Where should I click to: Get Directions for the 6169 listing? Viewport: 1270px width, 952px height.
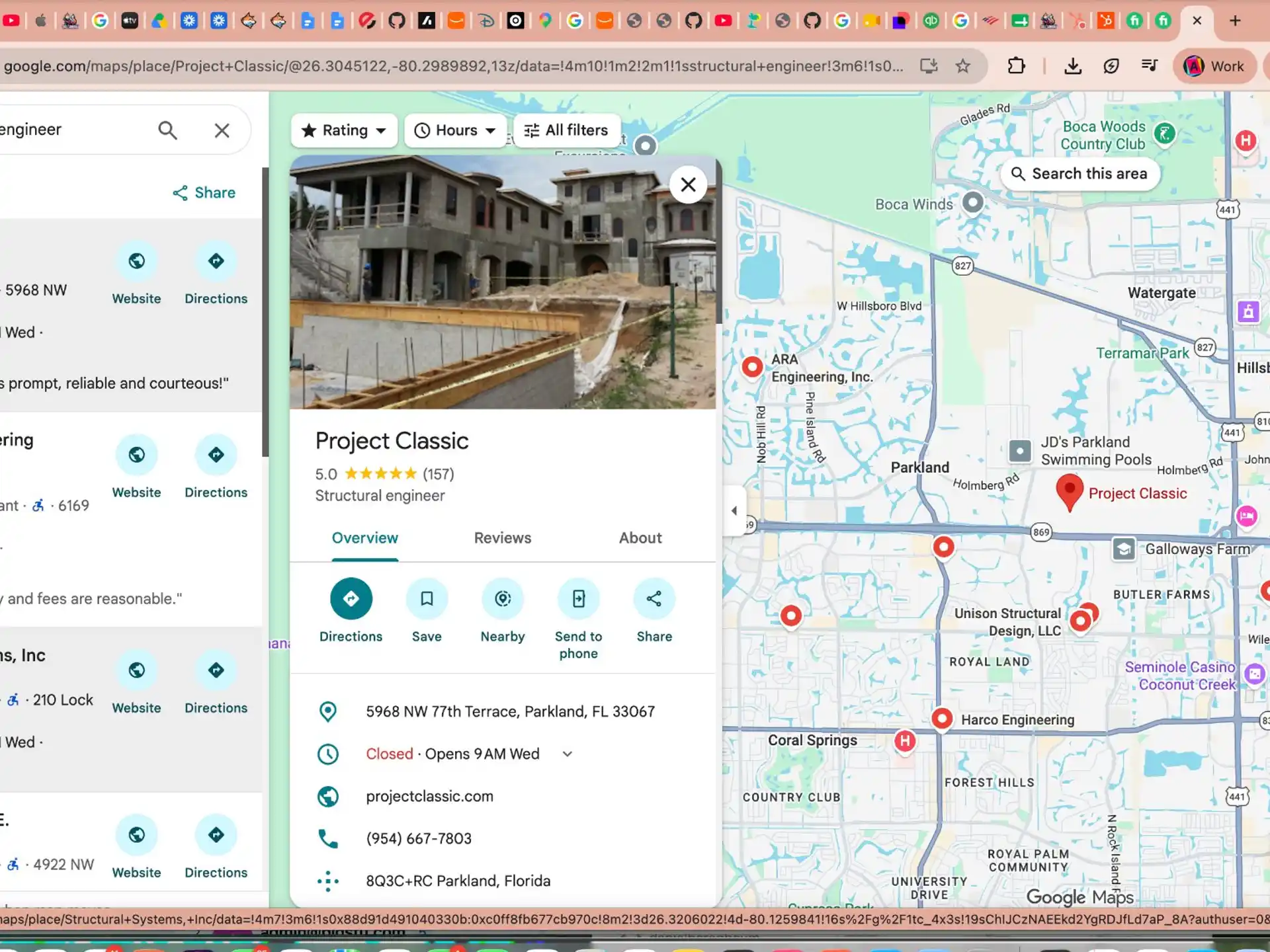coord(216,468)
